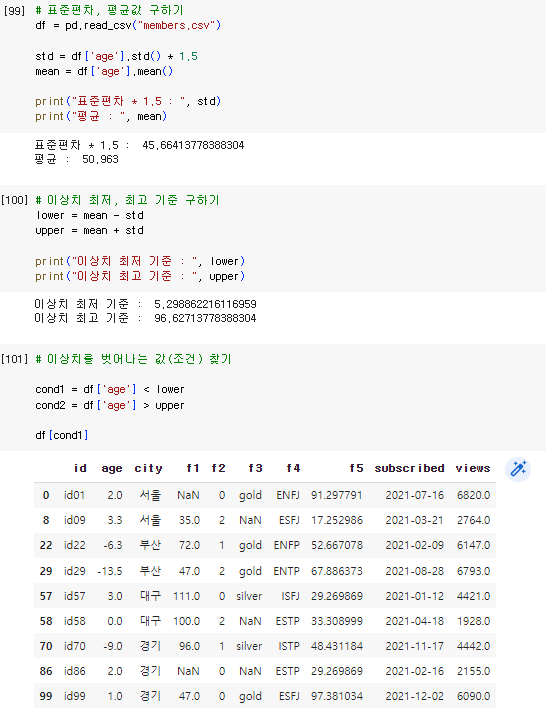Click subscribed date 2021-03-21
Image resolution: width=546 pixels, height=711 pixels.
click(414, 520)
